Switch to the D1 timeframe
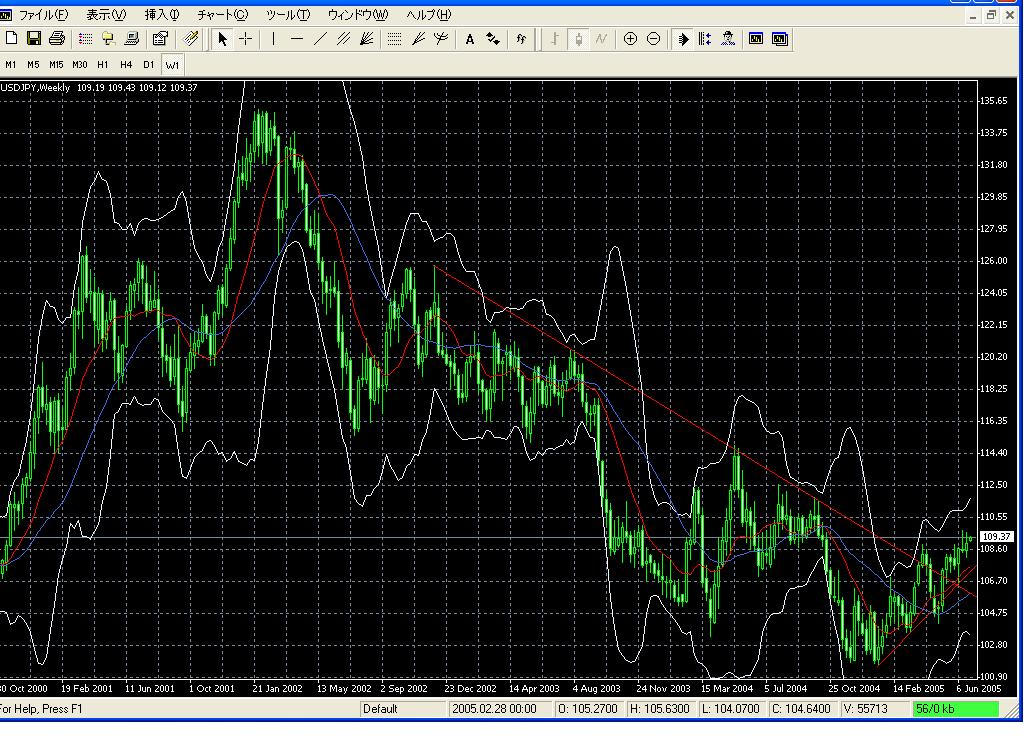Viewport: 1024px width, 738px height. point(149,65)
